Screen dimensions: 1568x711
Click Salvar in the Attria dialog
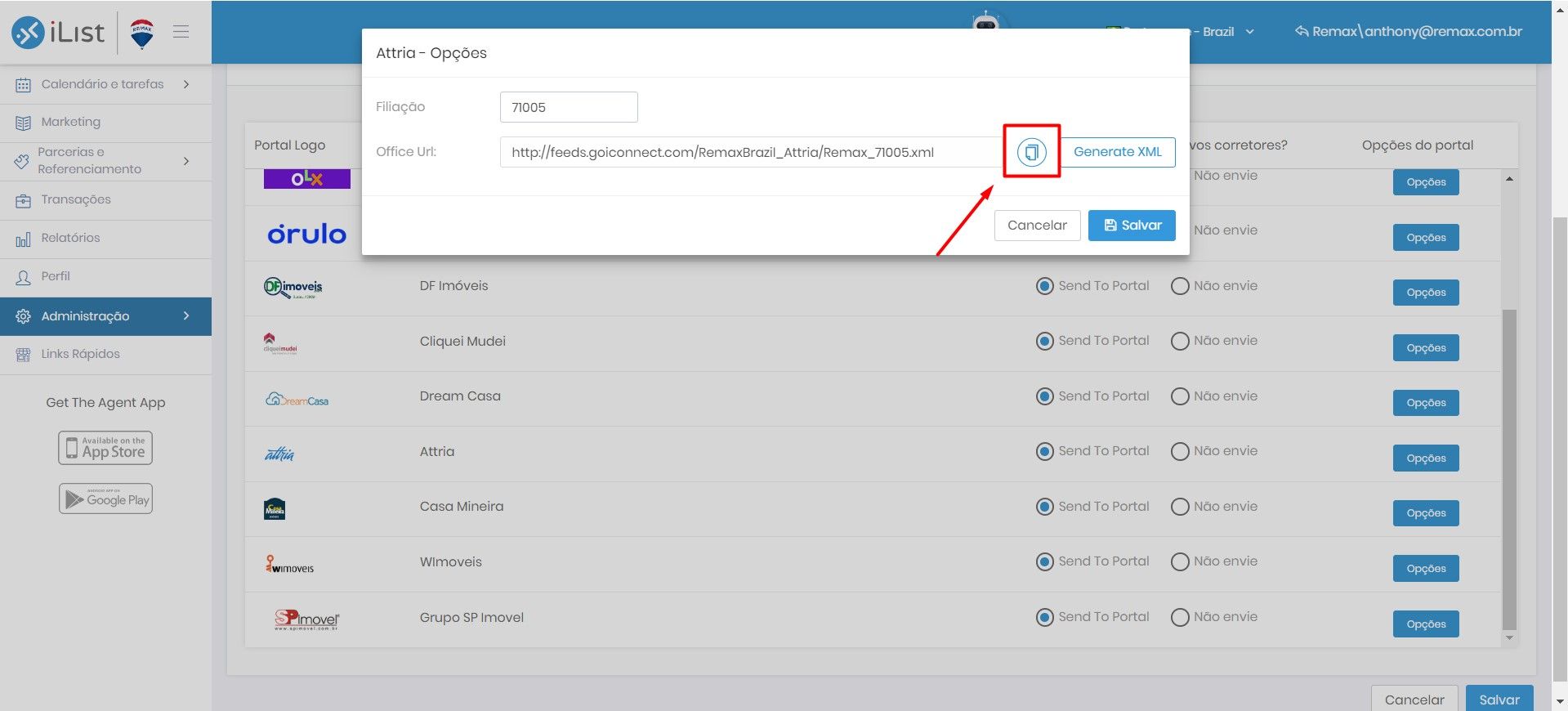[x=1132, y=226]
